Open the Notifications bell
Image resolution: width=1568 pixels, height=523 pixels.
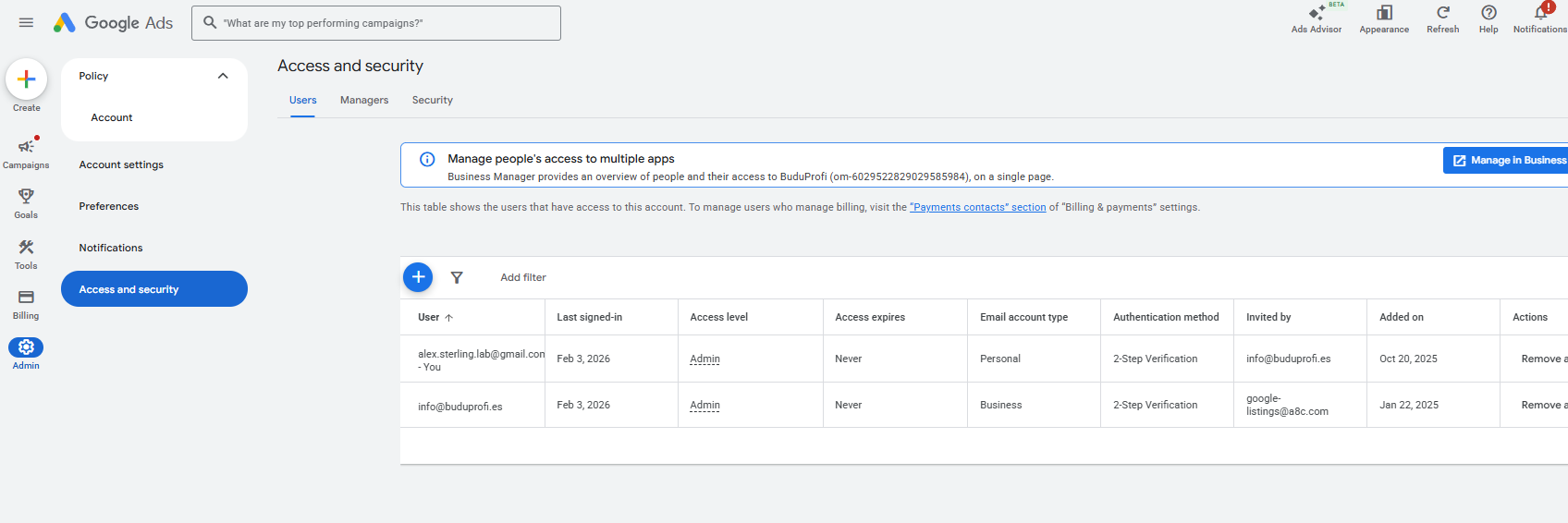[x=1540, y=13]
